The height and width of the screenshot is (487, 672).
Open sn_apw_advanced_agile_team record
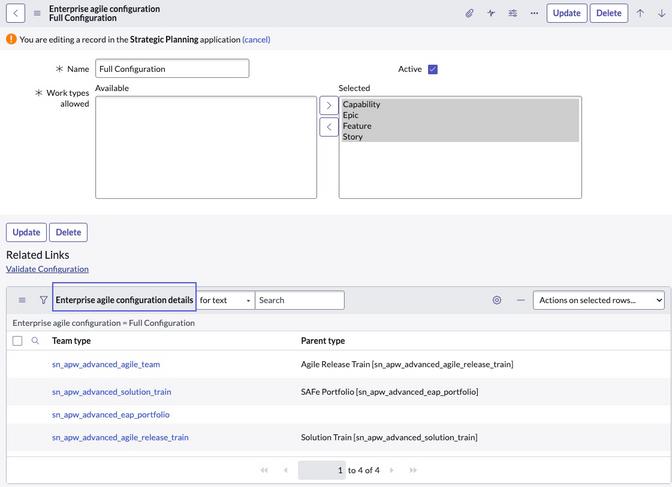click(106, 364)
